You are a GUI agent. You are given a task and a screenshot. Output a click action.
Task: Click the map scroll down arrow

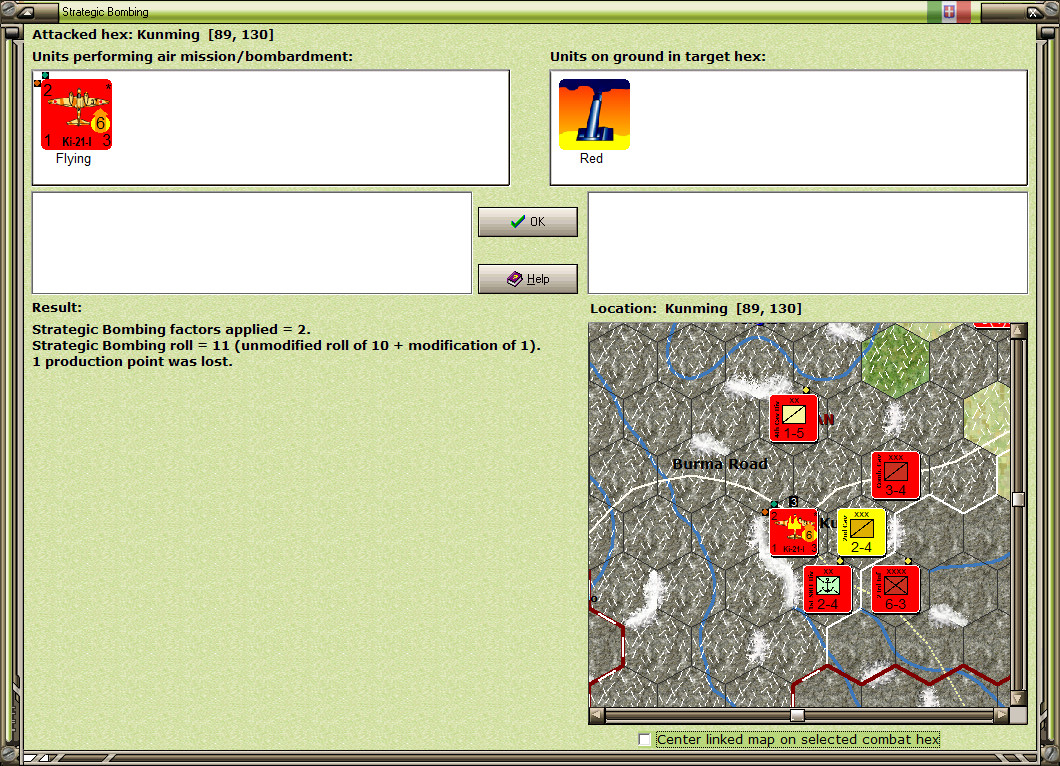tap(1018, 698)
